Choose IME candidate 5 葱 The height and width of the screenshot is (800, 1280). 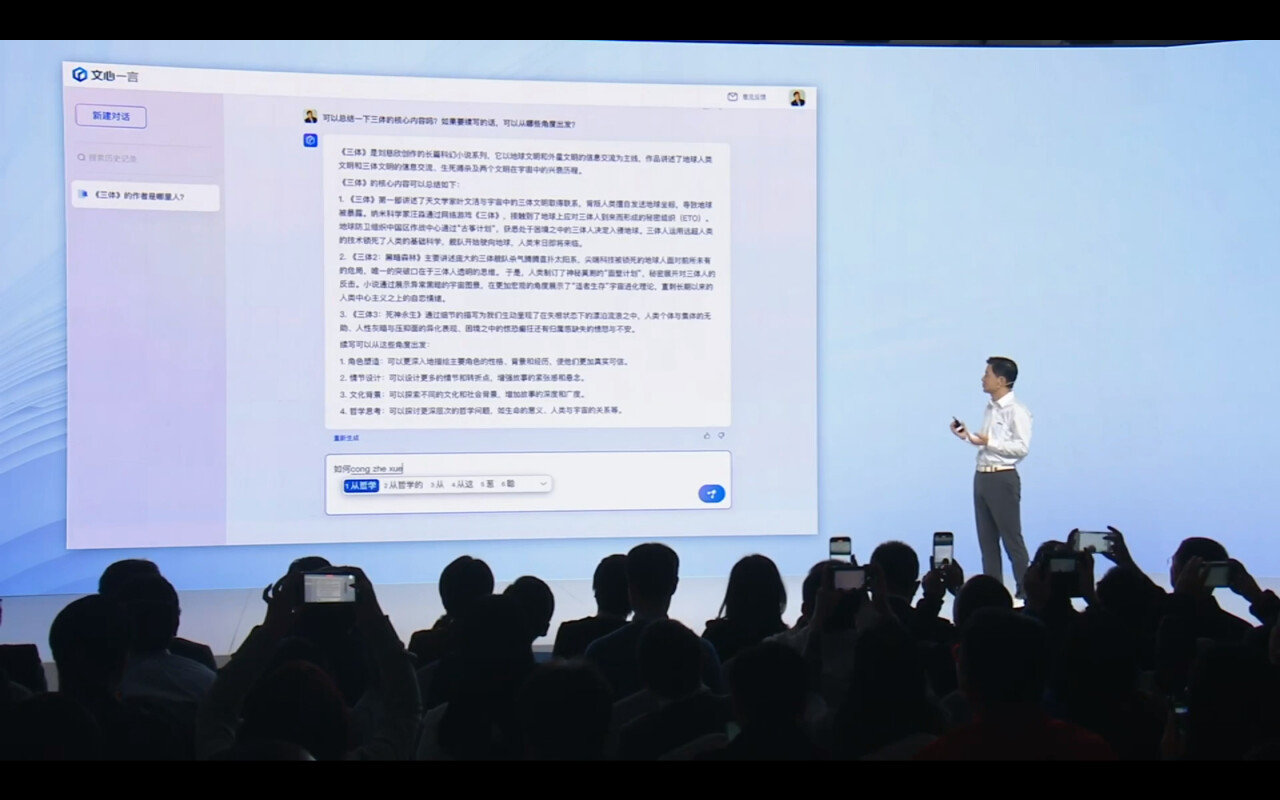[x=487, y=485]
